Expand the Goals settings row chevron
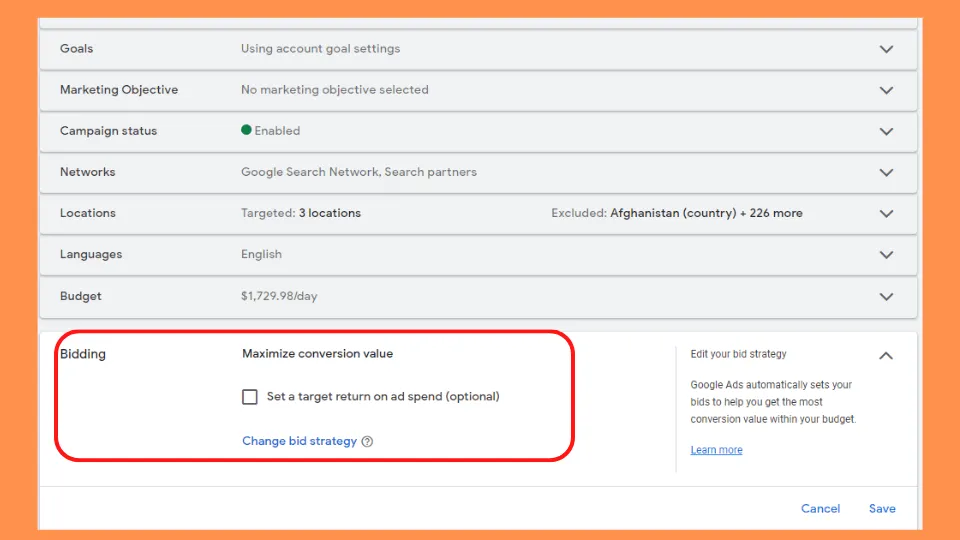The image size is (960, 540). pyautogui.click(x=886, y=49)
